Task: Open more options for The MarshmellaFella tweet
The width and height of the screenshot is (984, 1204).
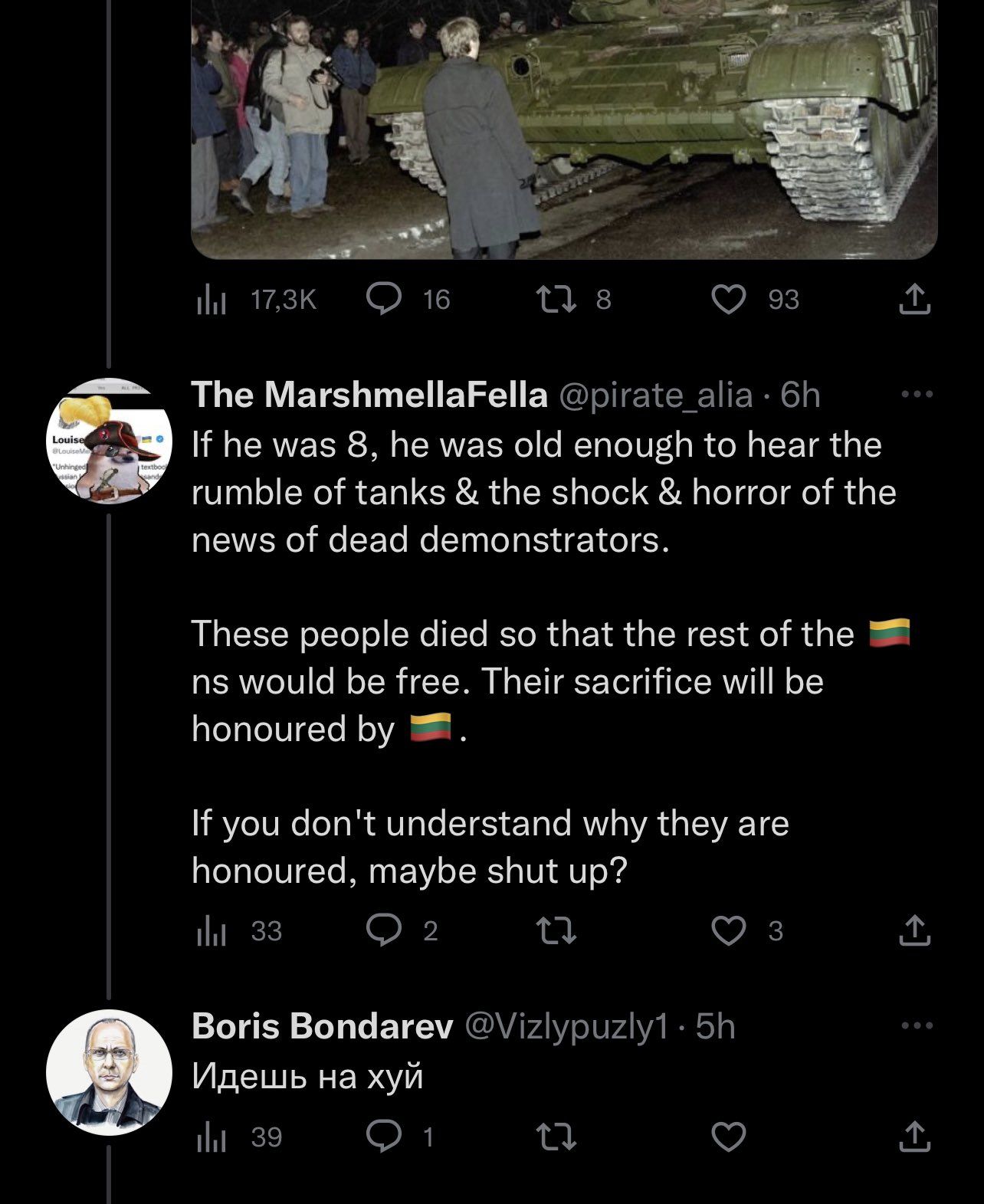Action: [x=917, y=395]
